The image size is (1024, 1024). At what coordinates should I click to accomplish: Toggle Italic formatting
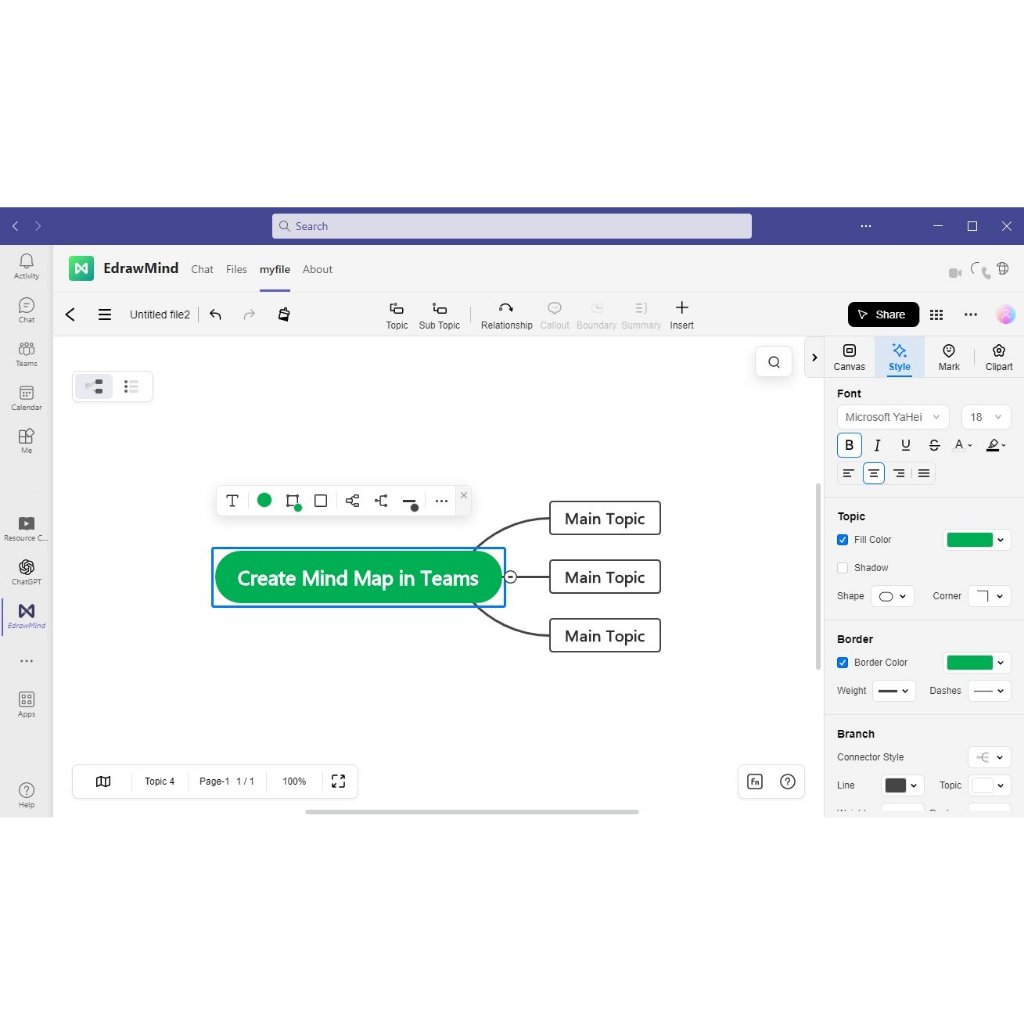click(877, 445)
